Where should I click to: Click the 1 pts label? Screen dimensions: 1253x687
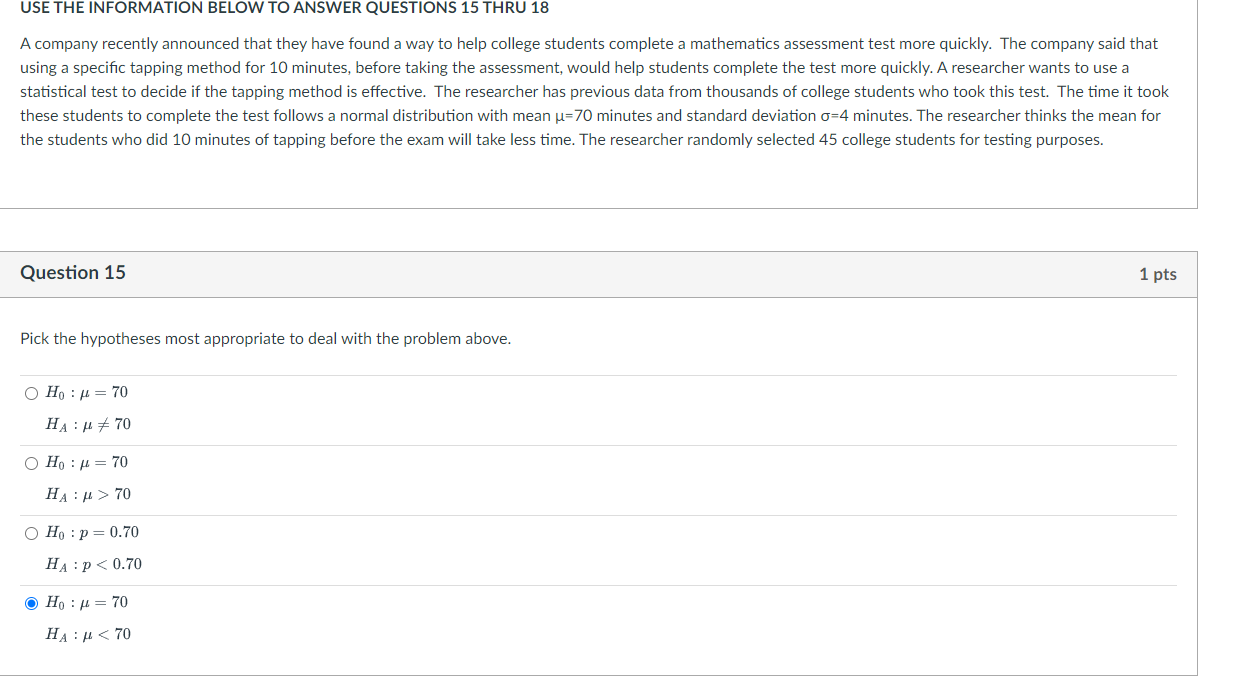click(x=1159, y=275)
